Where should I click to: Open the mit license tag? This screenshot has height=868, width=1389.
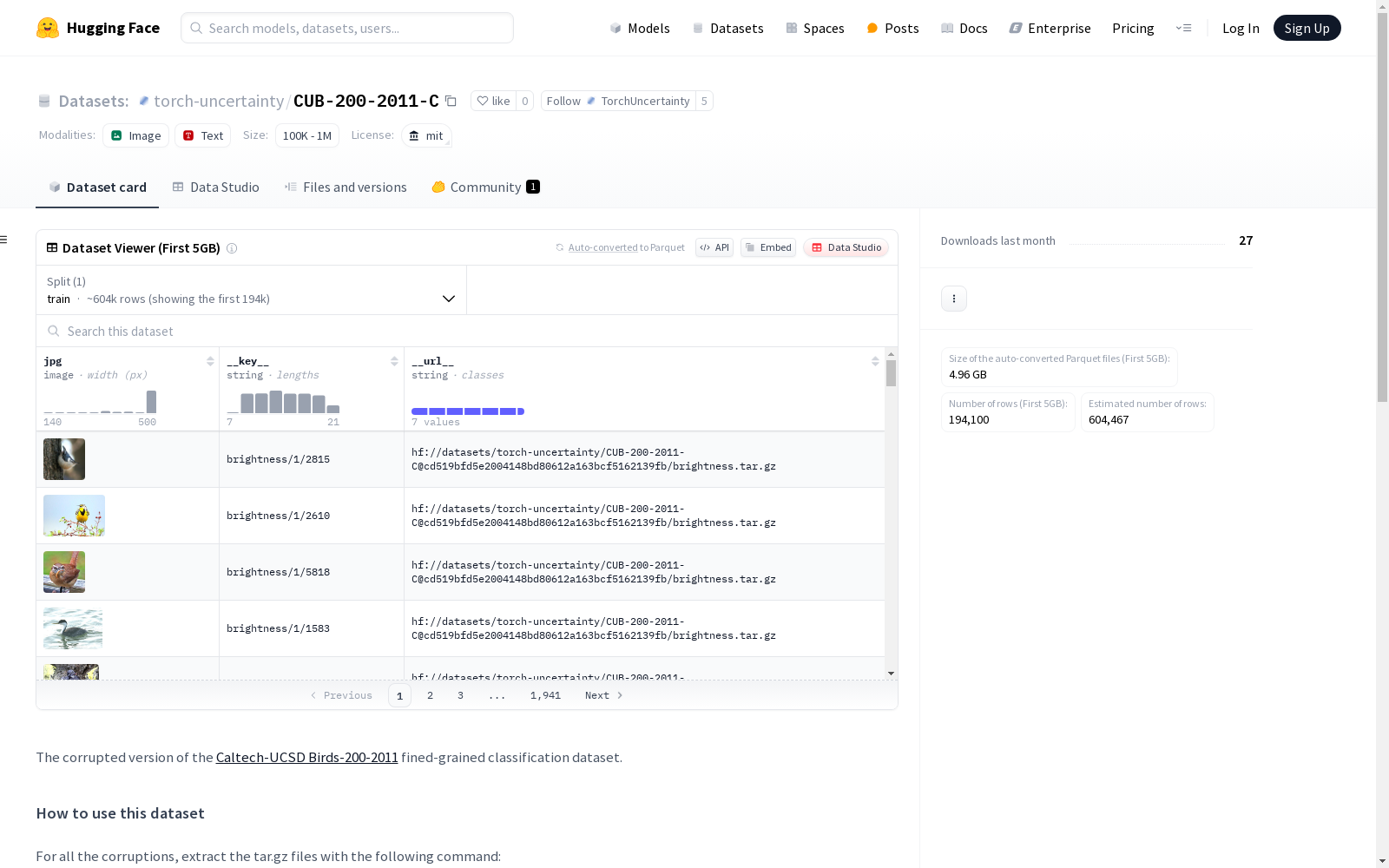(426, 135)
